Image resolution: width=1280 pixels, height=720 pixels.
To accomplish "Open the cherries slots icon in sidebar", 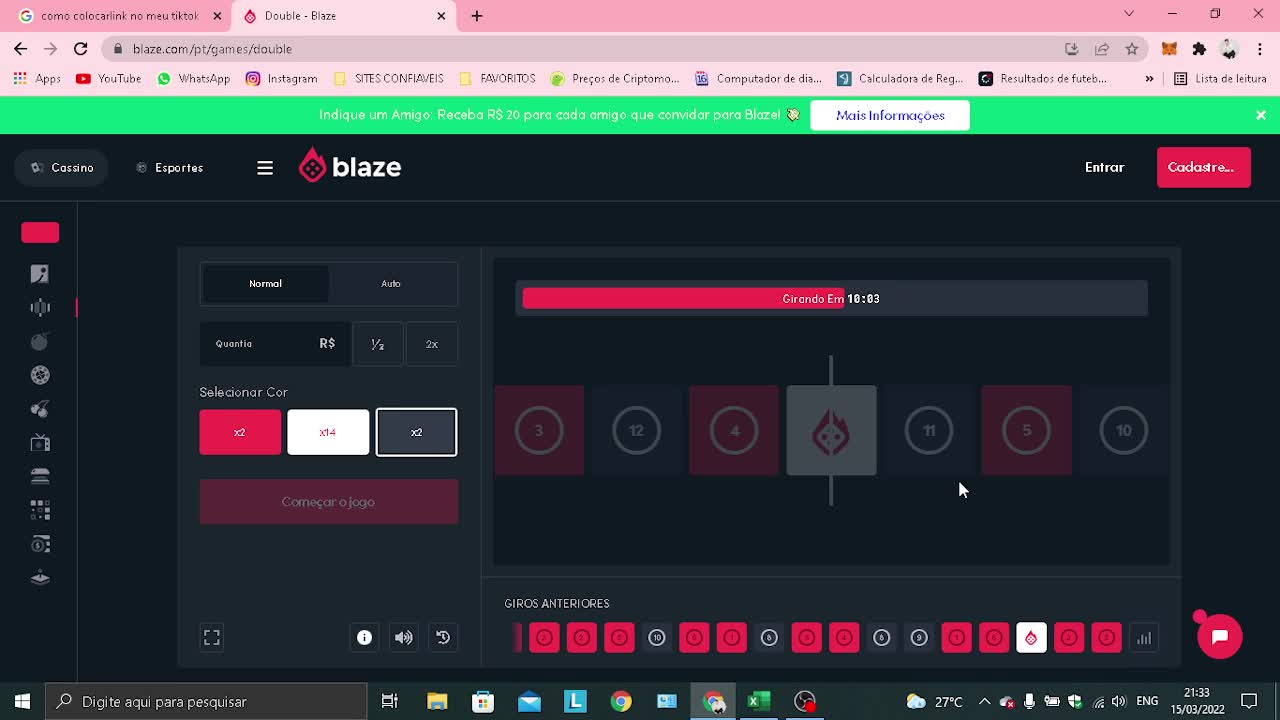I will coord(40,409).
